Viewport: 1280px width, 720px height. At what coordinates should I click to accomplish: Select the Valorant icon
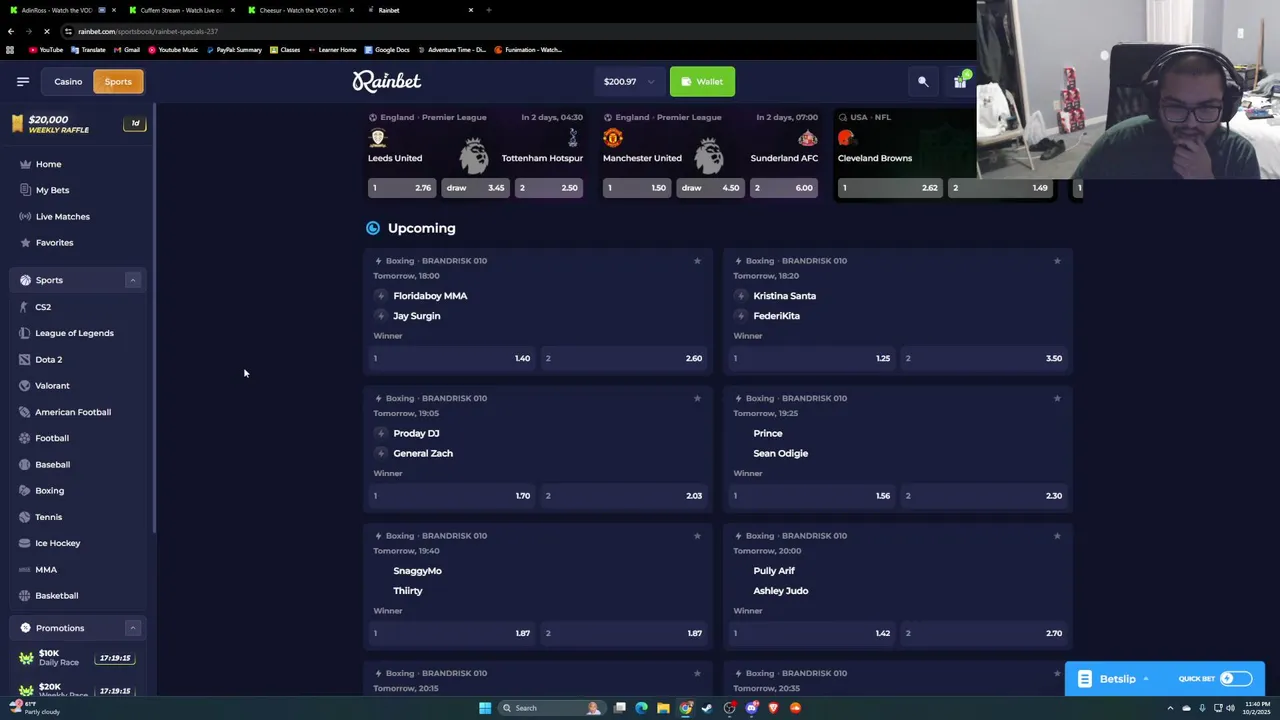point(25,385)
